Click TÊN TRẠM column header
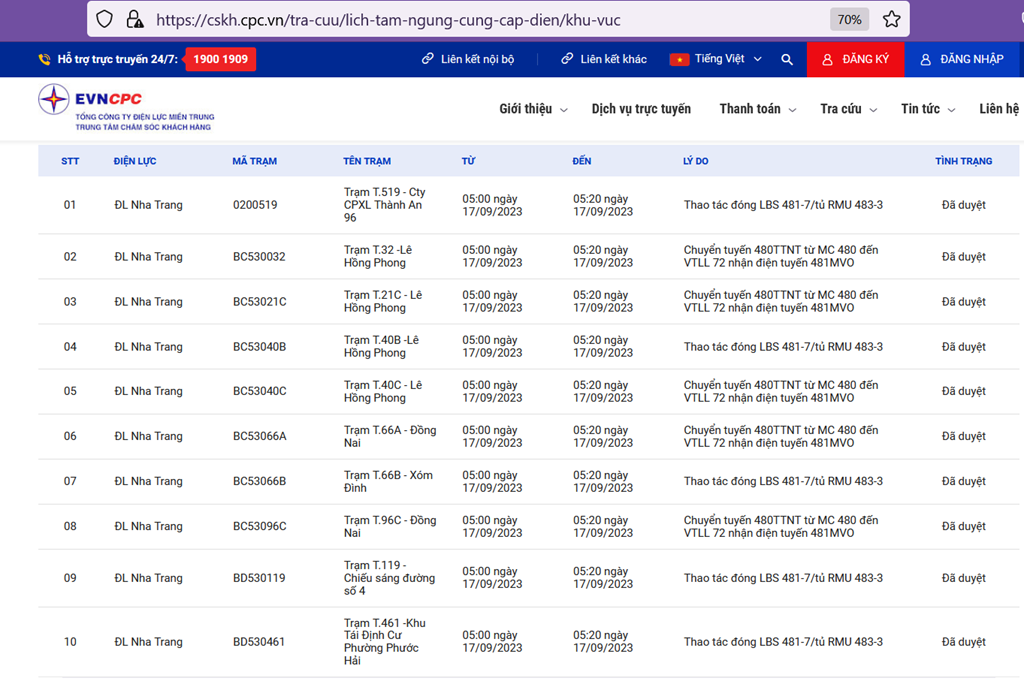Image resolution: width=1024 pixels, height=681 pixels. [367, 161]
